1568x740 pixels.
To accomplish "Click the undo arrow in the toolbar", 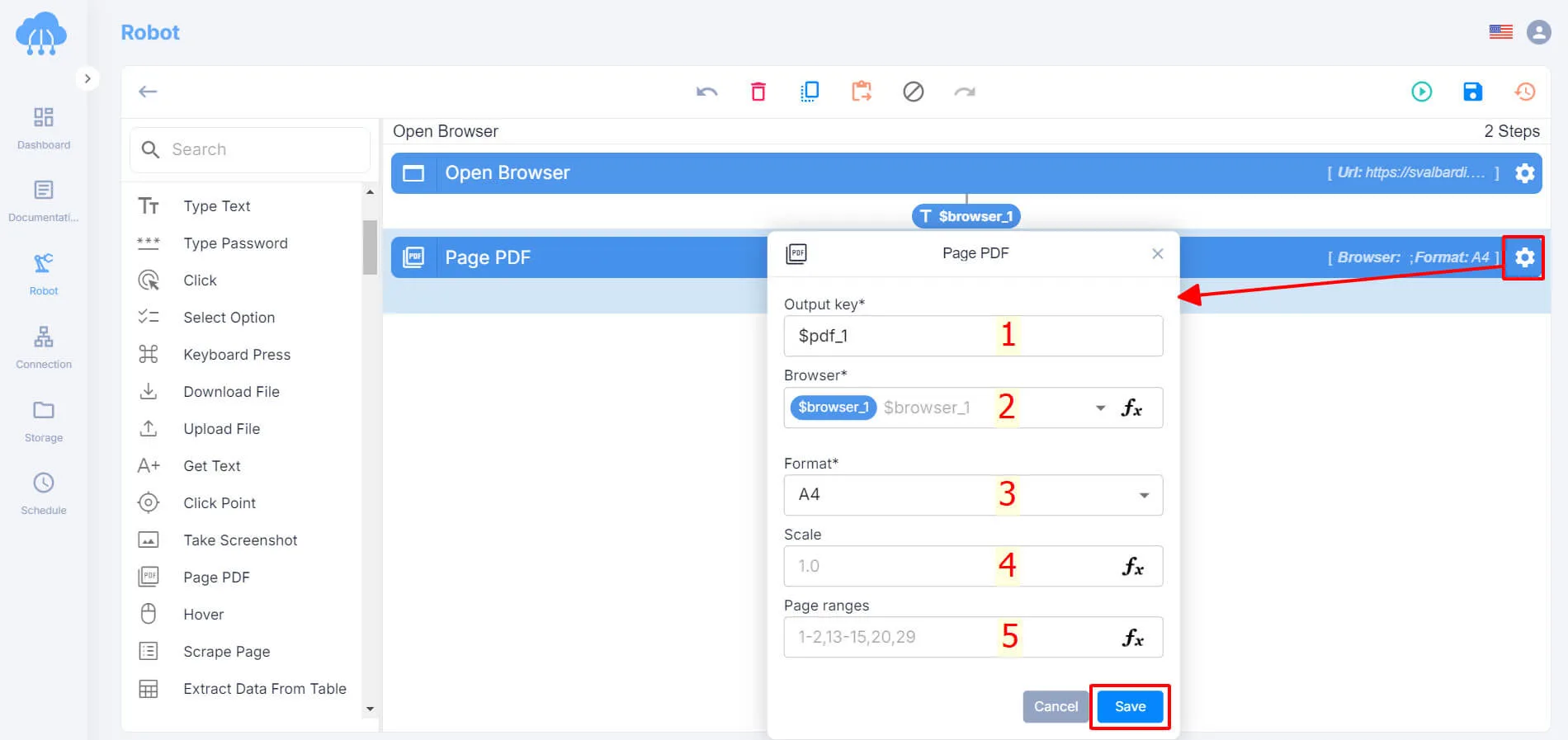I will point(706,92).
